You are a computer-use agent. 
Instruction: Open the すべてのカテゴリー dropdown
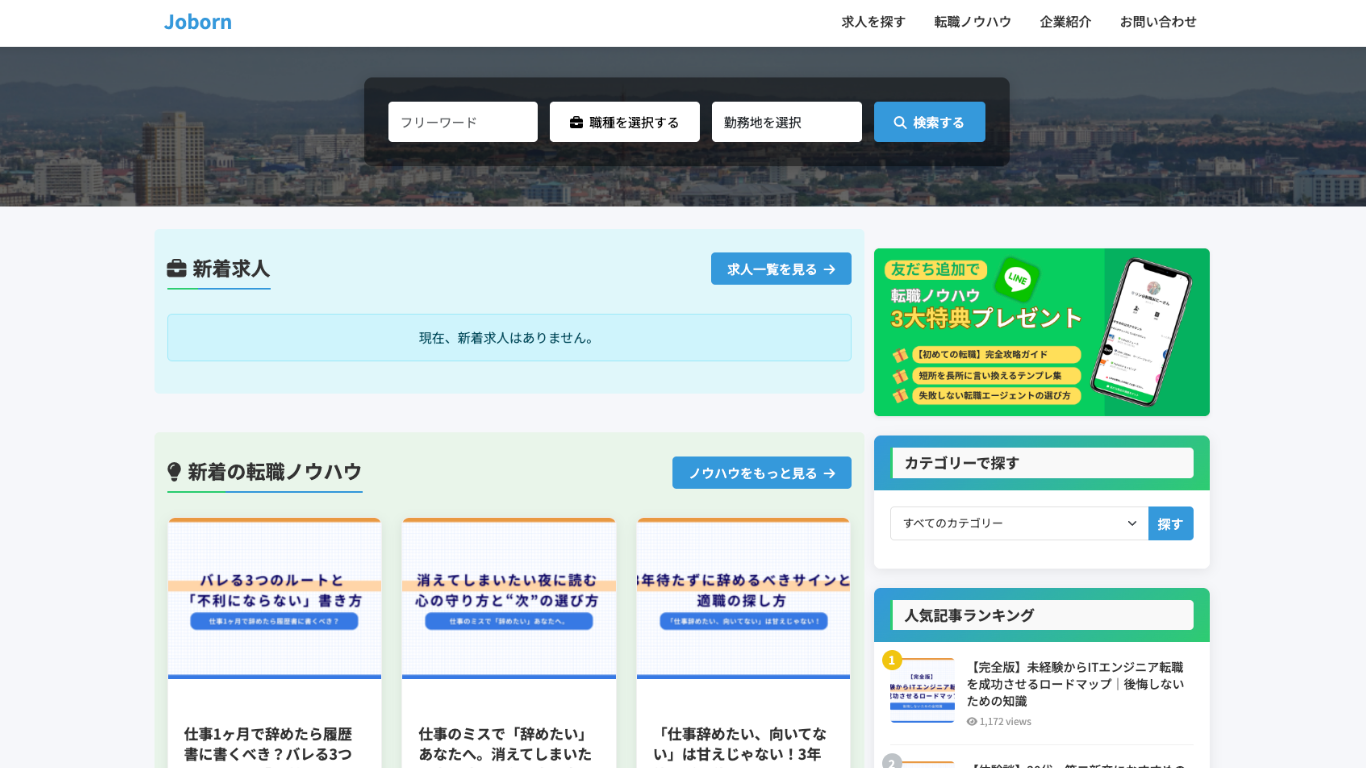[1018, 524]
